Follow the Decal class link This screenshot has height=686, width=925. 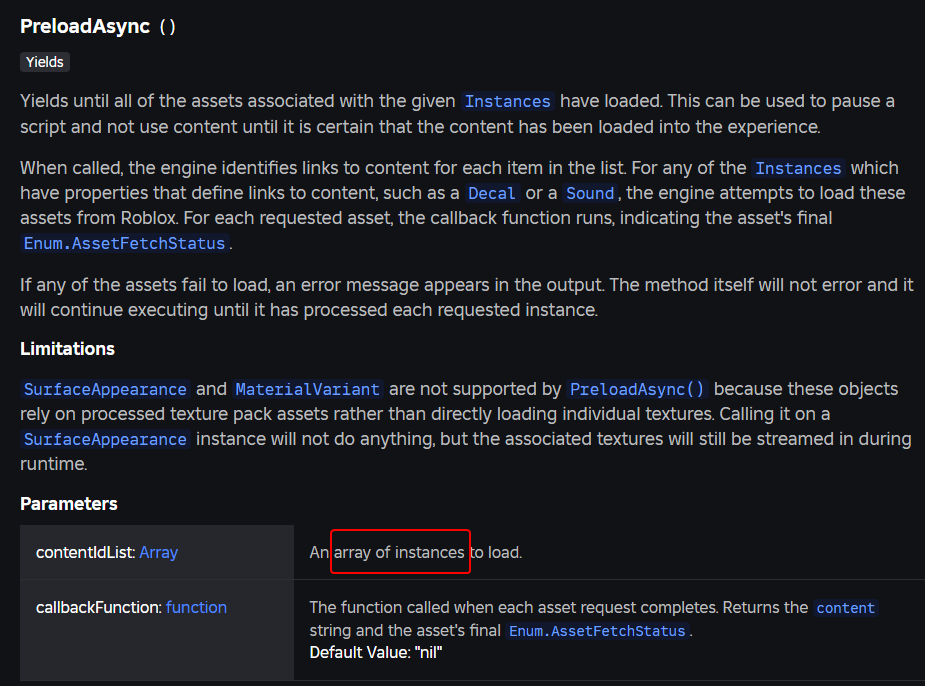(491, 193)
